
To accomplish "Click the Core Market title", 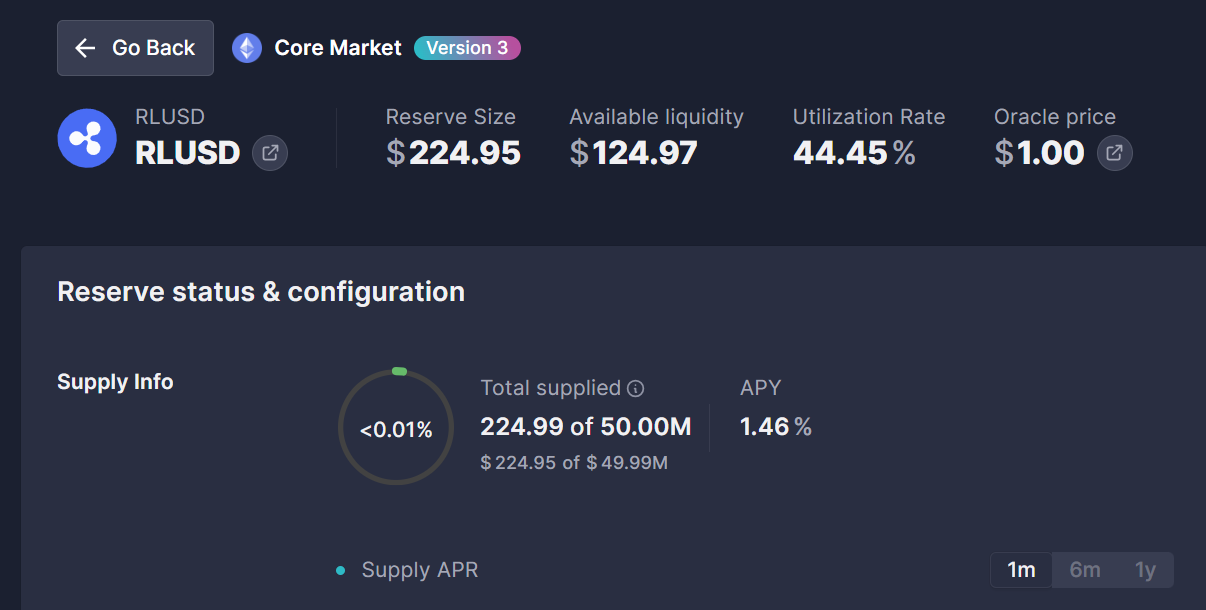I will coord(338,48).
